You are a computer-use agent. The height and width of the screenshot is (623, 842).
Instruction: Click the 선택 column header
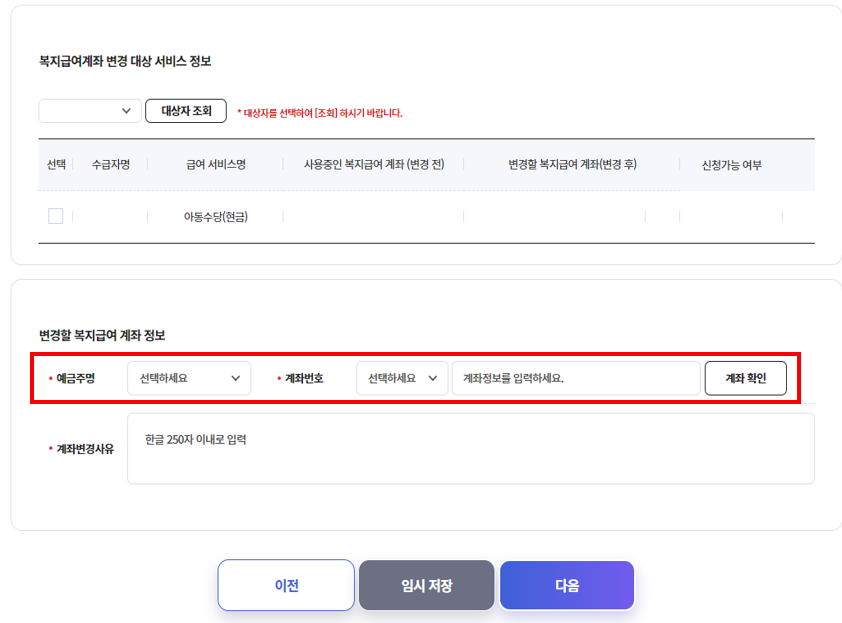pos(56,164)
